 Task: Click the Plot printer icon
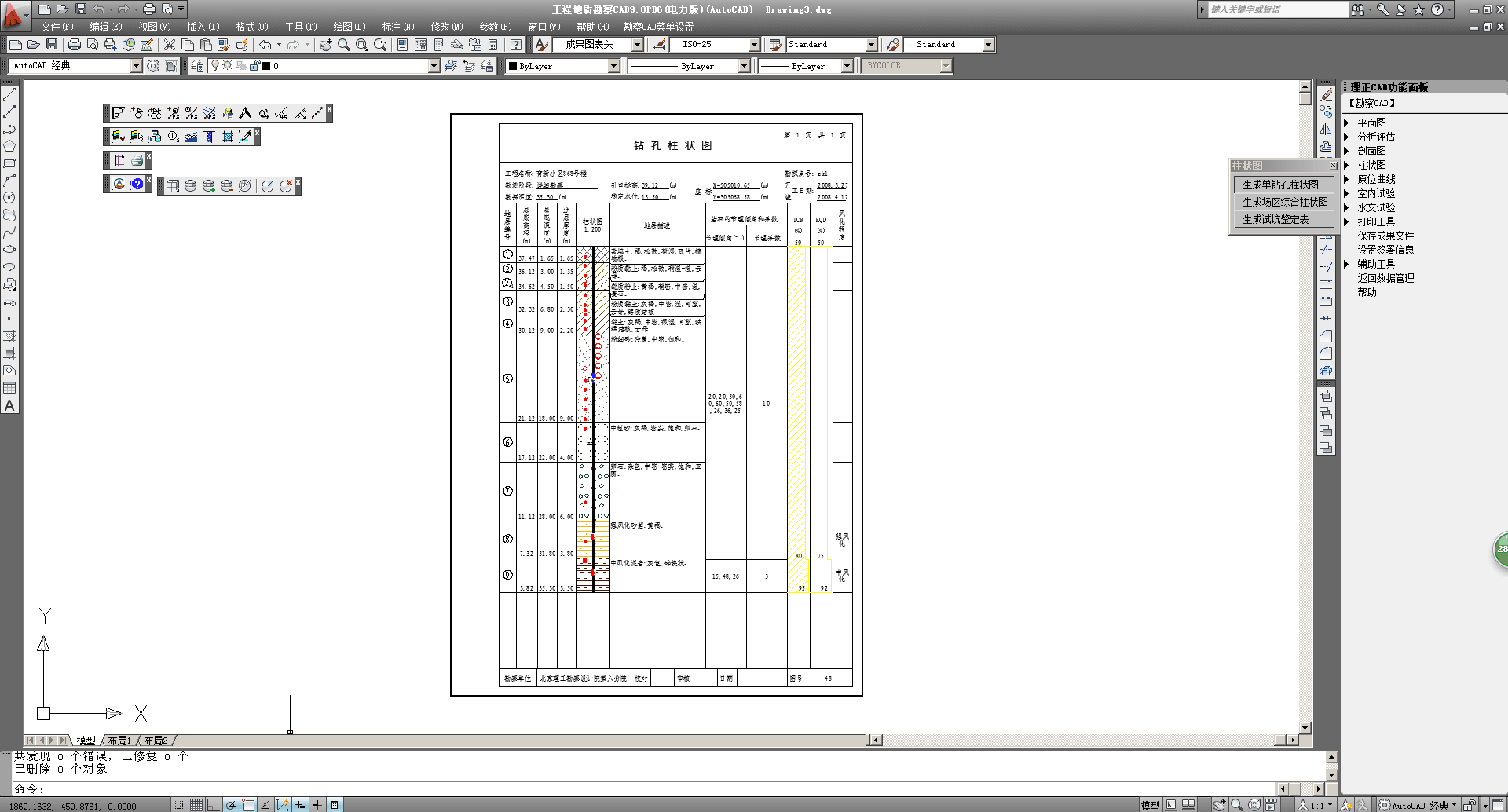pyautogui.click(x=75, y=45)
